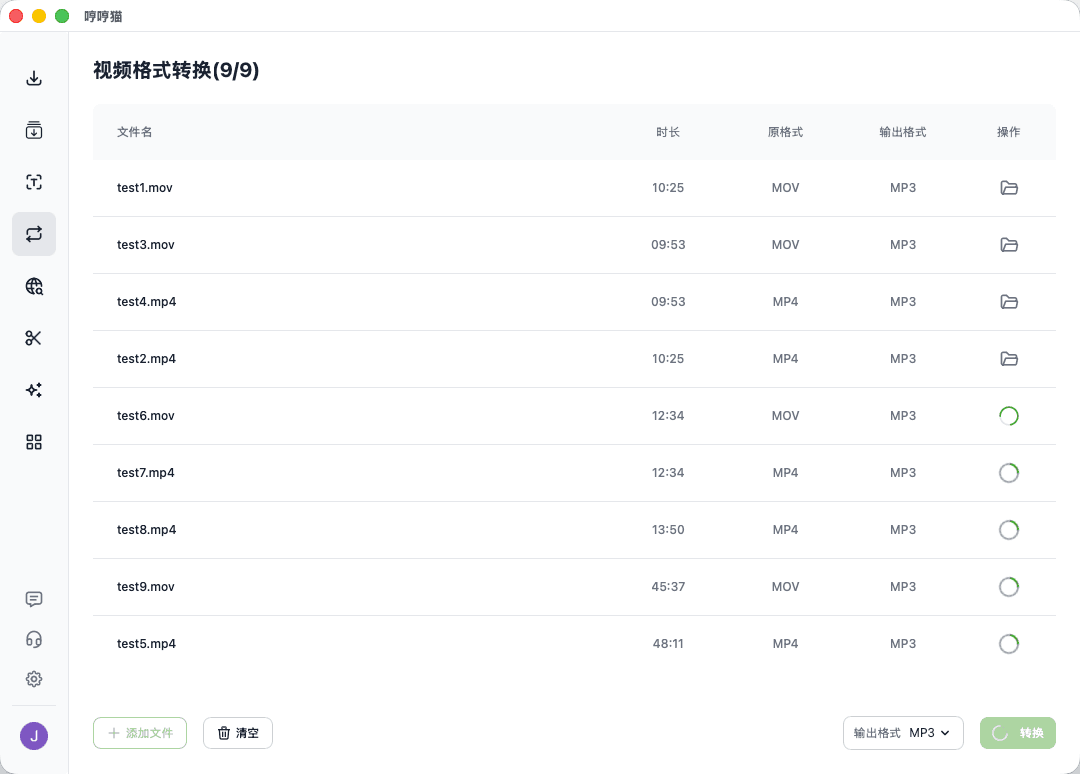
Task: Click the test6.mov conversion progress spinner
Action: [1009, 416]
